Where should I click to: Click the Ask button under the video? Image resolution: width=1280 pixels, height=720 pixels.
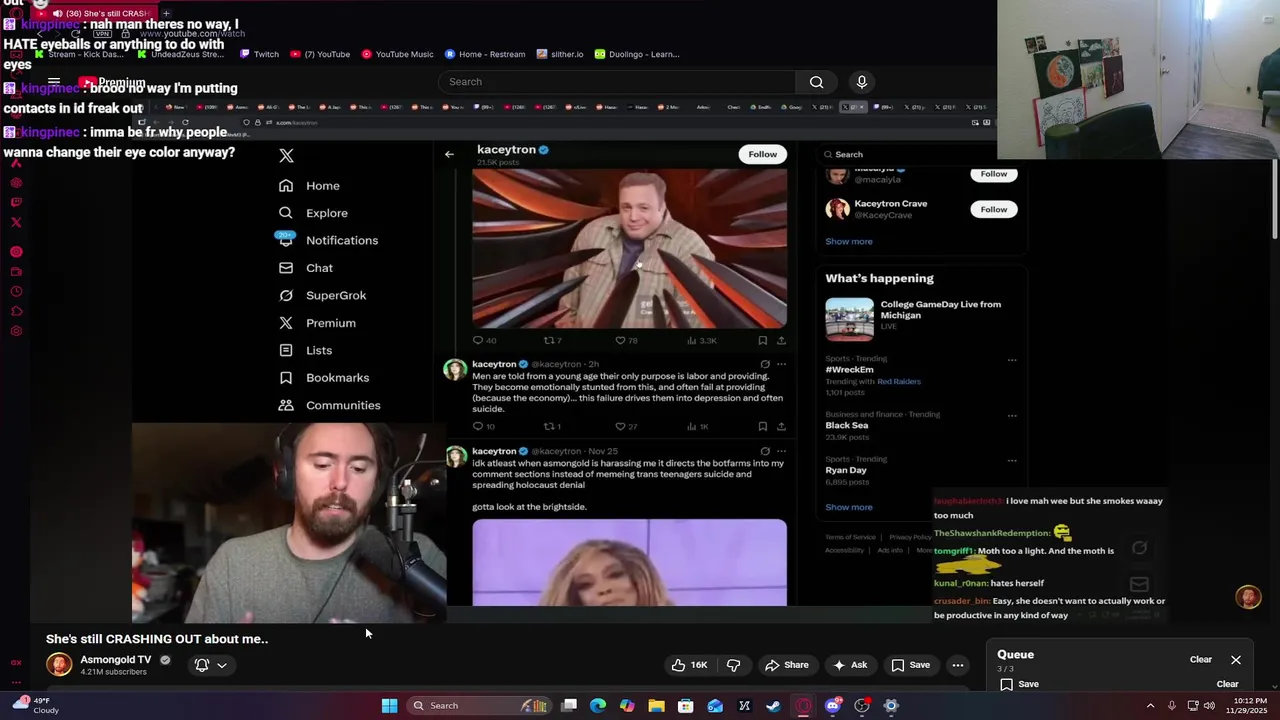tap(849, 665)
